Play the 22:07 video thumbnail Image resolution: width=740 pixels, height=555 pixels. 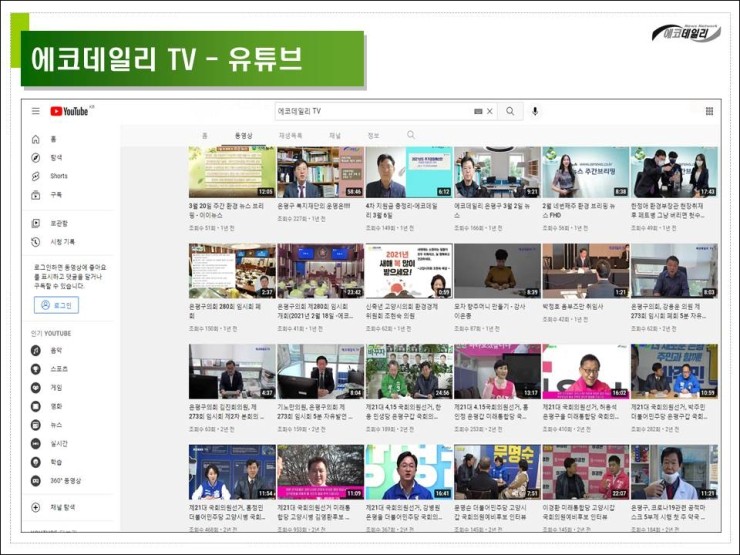(x=586, y=472)
